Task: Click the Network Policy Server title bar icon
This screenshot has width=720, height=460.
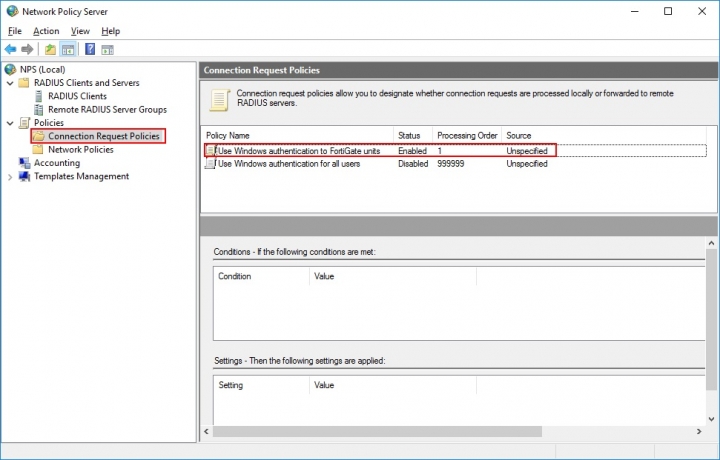Action: [x=12, y=11]
